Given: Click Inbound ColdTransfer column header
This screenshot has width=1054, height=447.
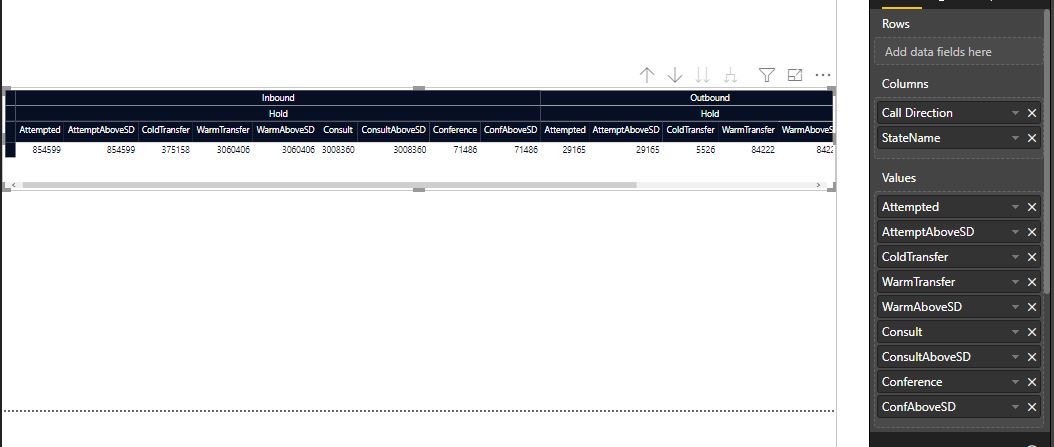Looking at the screenshot, I should pos(165,130).
